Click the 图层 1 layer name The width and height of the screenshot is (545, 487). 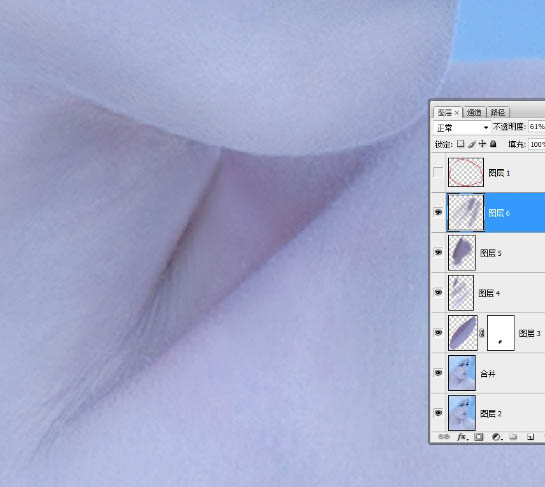pyautogui.click(x=499, y=173)
